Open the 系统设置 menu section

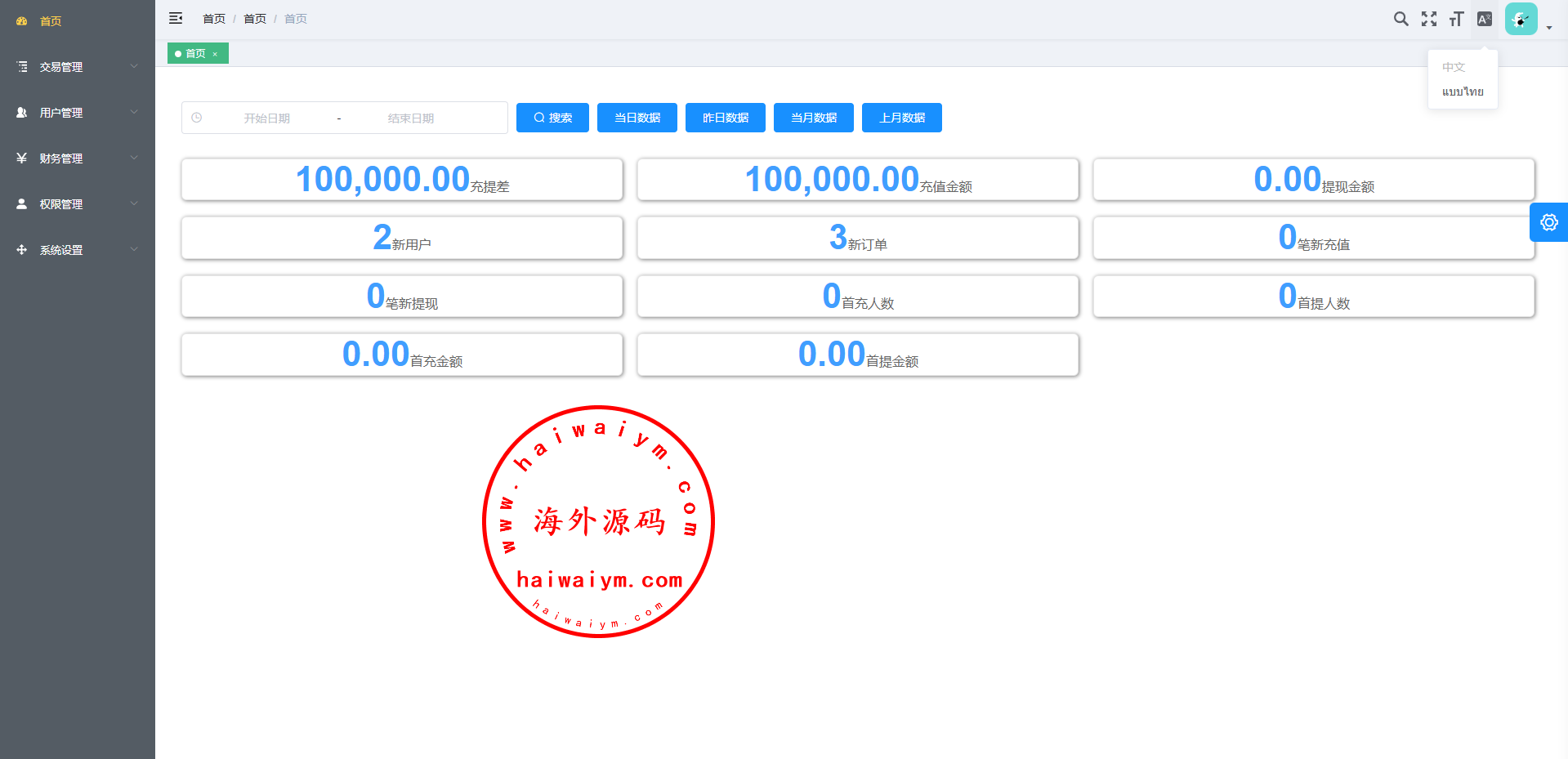(x=77, y=250)
